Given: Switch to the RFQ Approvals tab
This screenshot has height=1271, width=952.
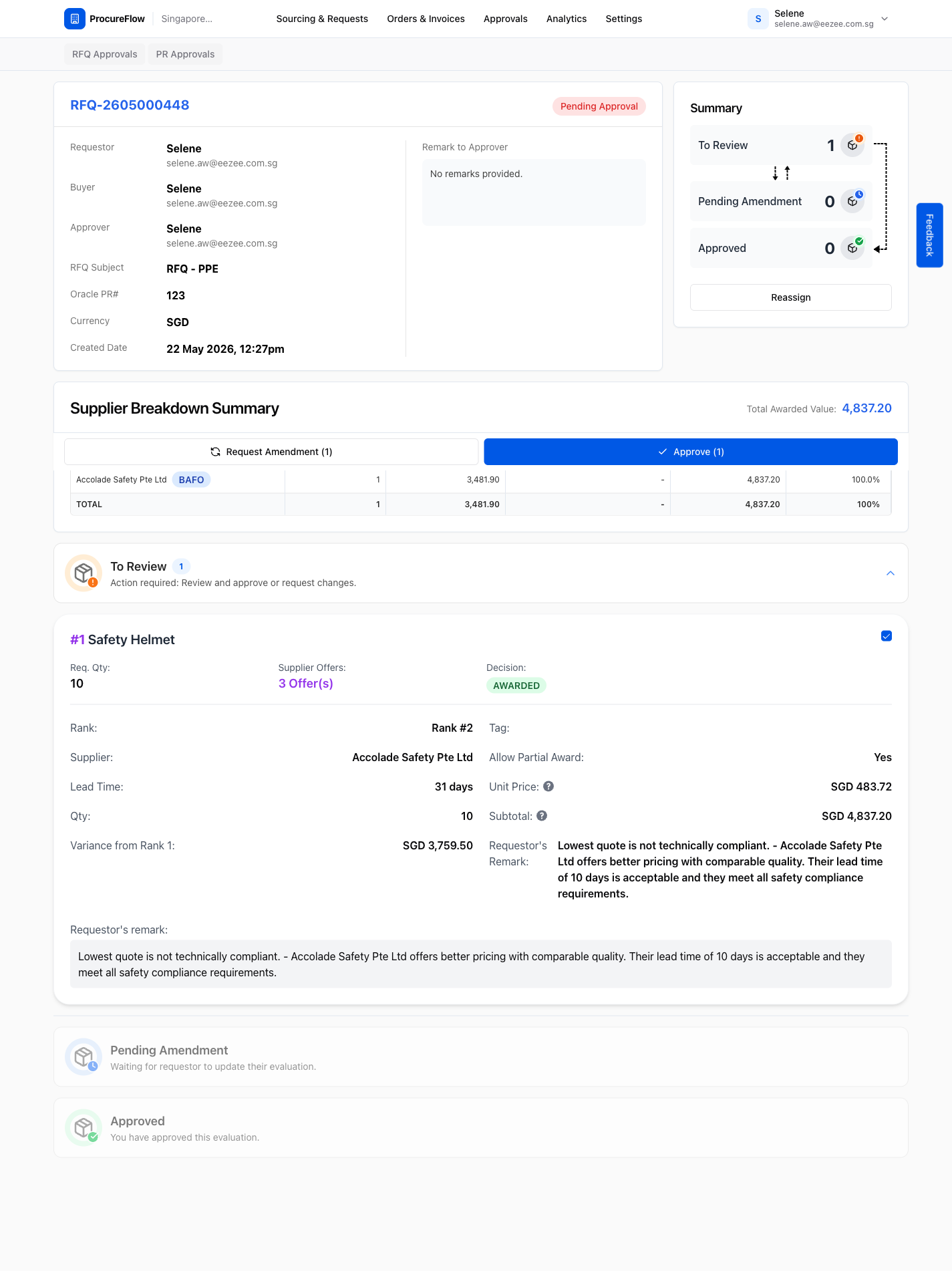Looking at the screenshot, I should pyautogui.click(x=105, y=54).
